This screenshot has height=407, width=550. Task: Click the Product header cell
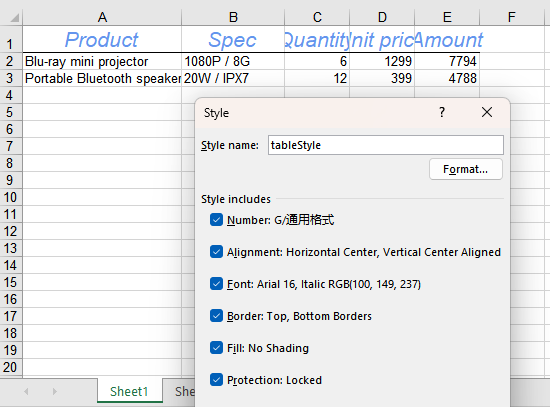[x=102, y=39]
